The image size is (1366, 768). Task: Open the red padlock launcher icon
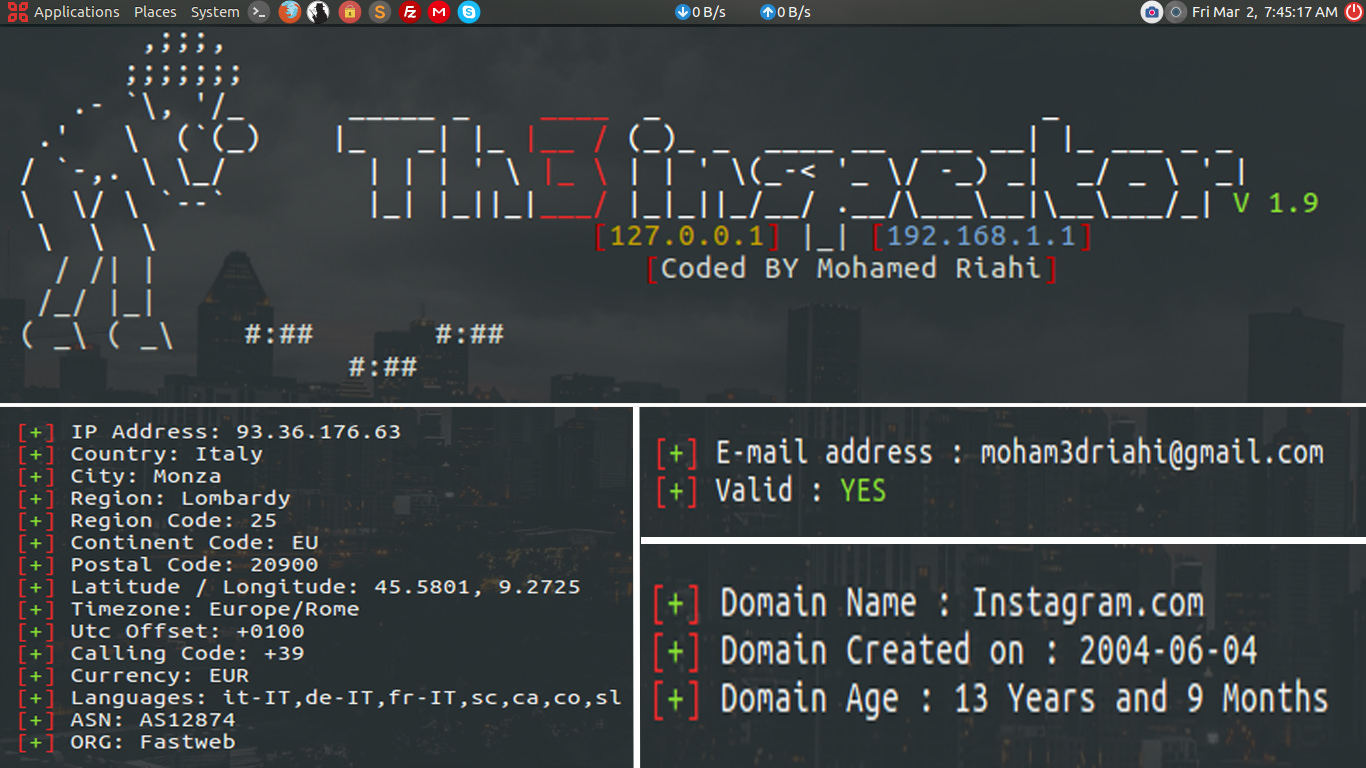349,12
